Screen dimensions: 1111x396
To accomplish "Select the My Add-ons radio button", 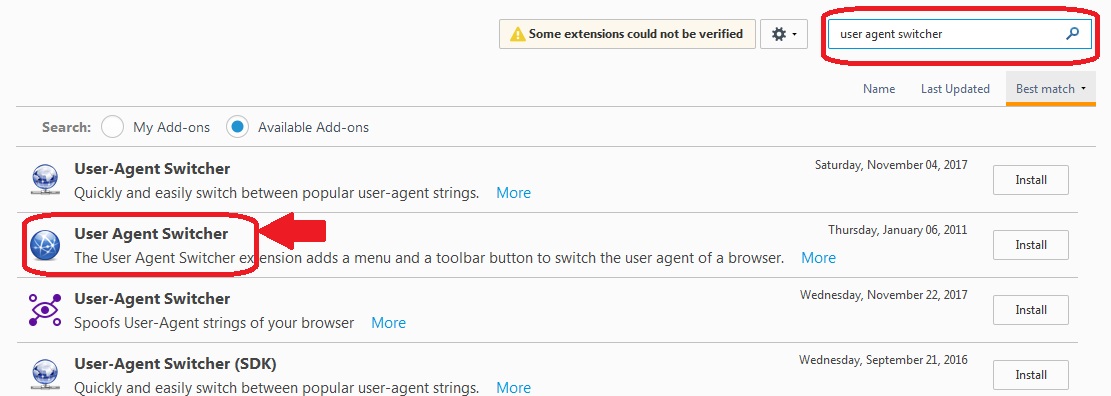I will pos(113,128).
